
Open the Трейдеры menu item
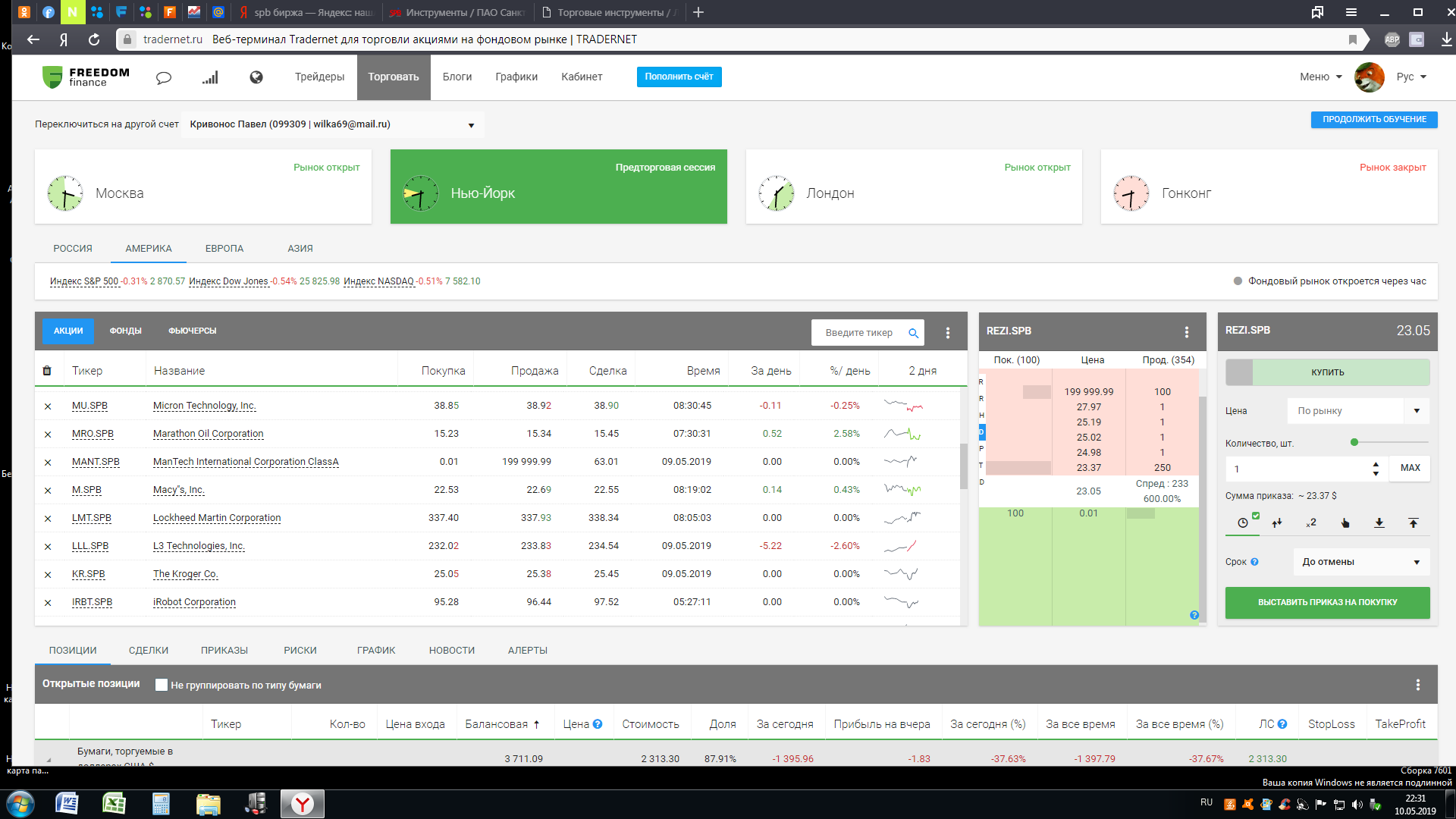pyautogui.click(x=319, y=77)
